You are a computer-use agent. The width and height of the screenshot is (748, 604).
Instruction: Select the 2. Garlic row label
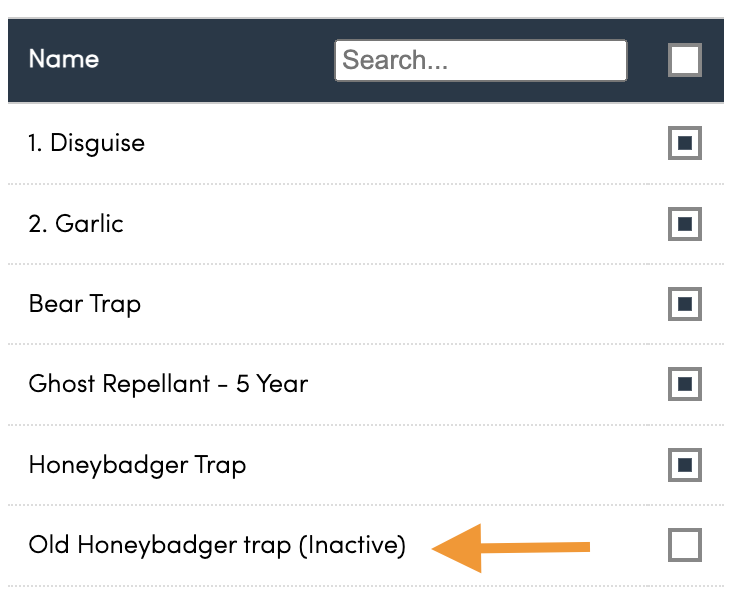pyautogui.click(x=76, y=223)
